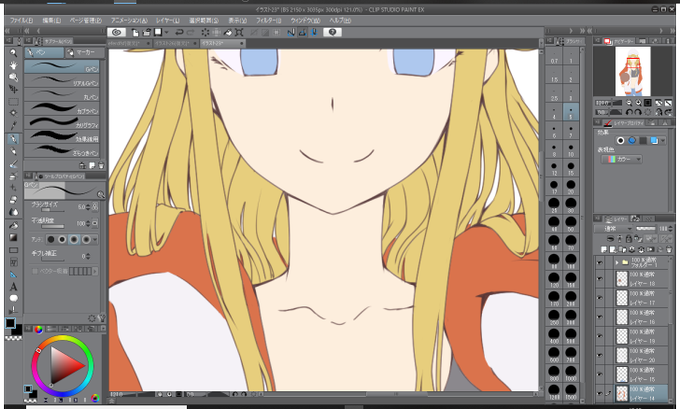Click the navigator canvas thumbnail

633,71
